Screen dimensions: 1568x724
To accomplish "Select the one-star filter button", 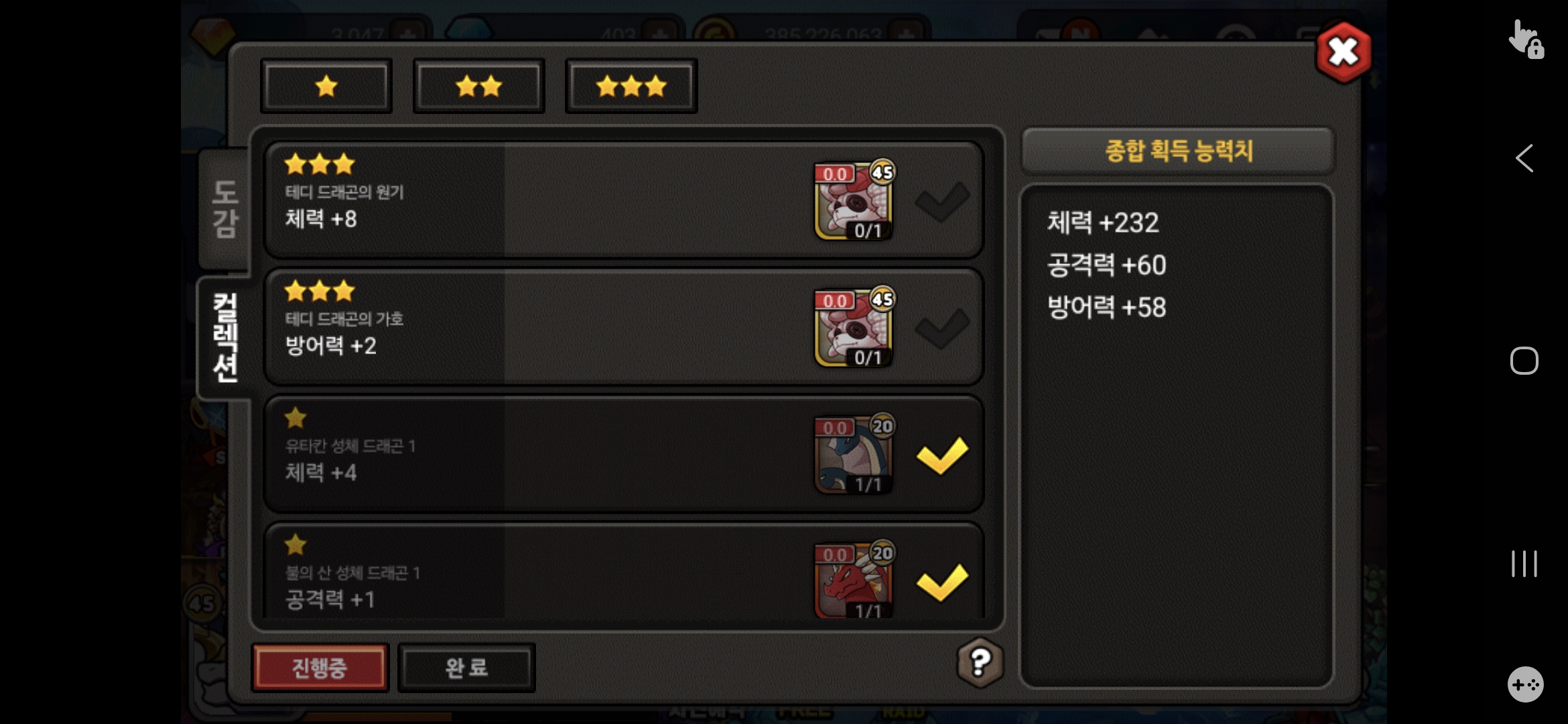I will pos(326,86).
